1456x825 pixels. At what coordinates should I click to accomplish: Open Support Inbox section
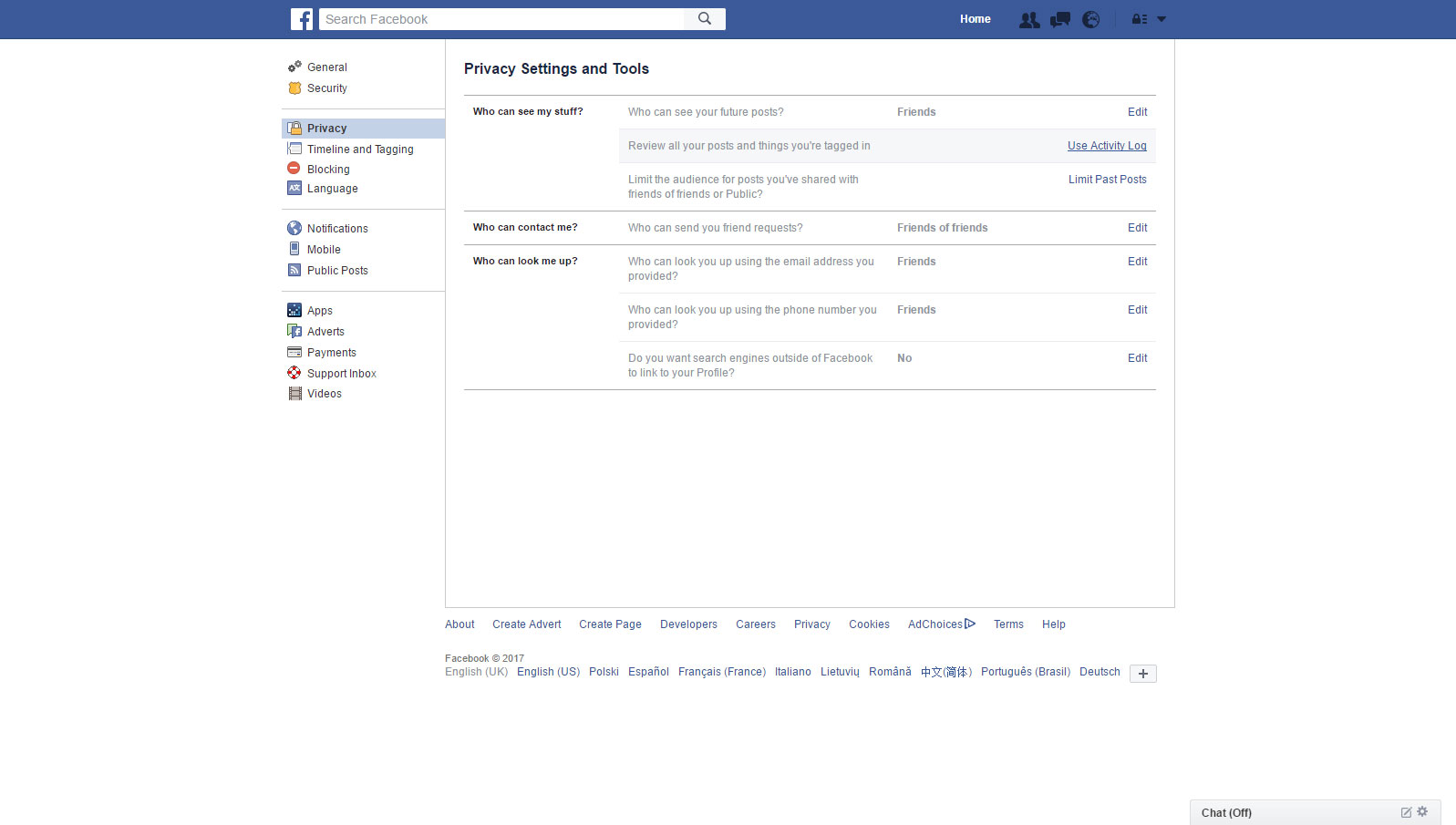pos(342,374)
